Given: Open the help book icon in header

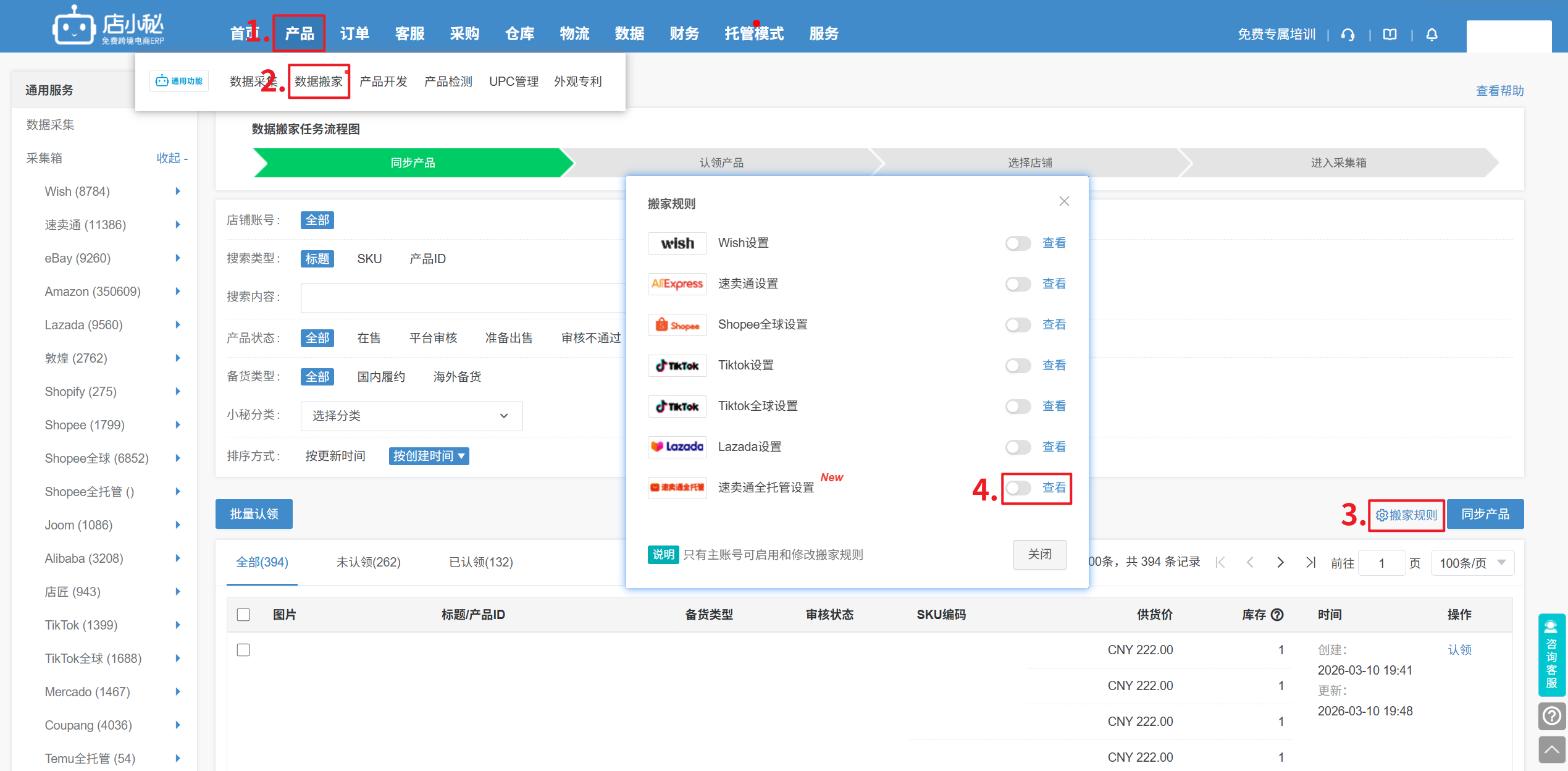Looking at the screenshot, I should (1390, 35).
